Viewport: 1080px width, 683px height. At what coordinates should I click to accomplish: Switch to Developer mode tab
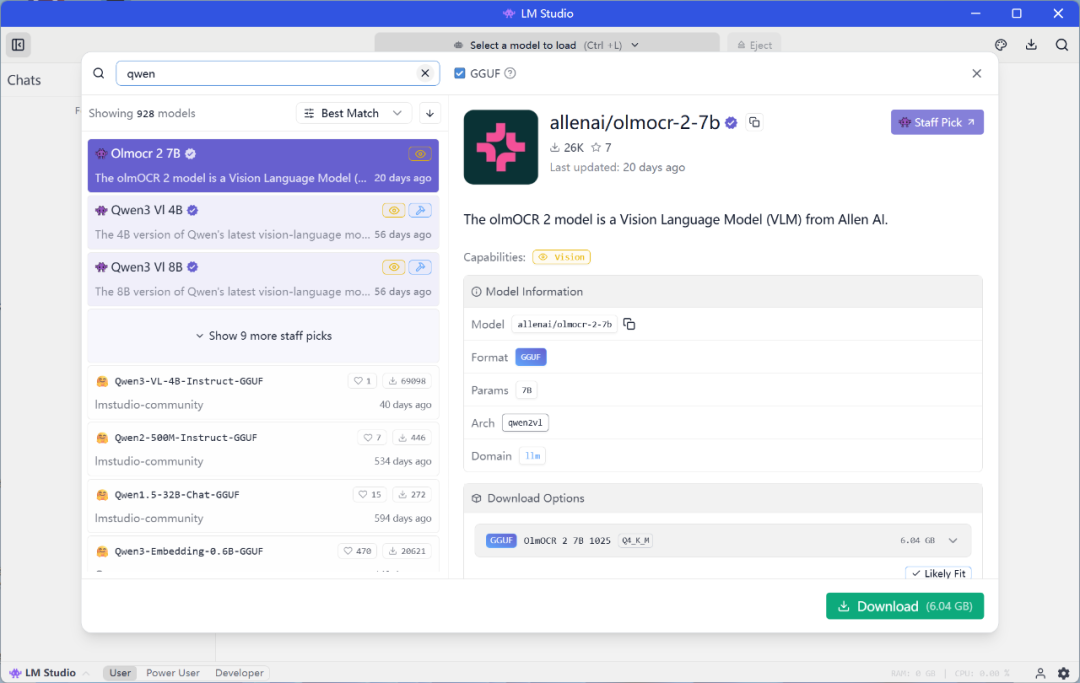(239, 673)
